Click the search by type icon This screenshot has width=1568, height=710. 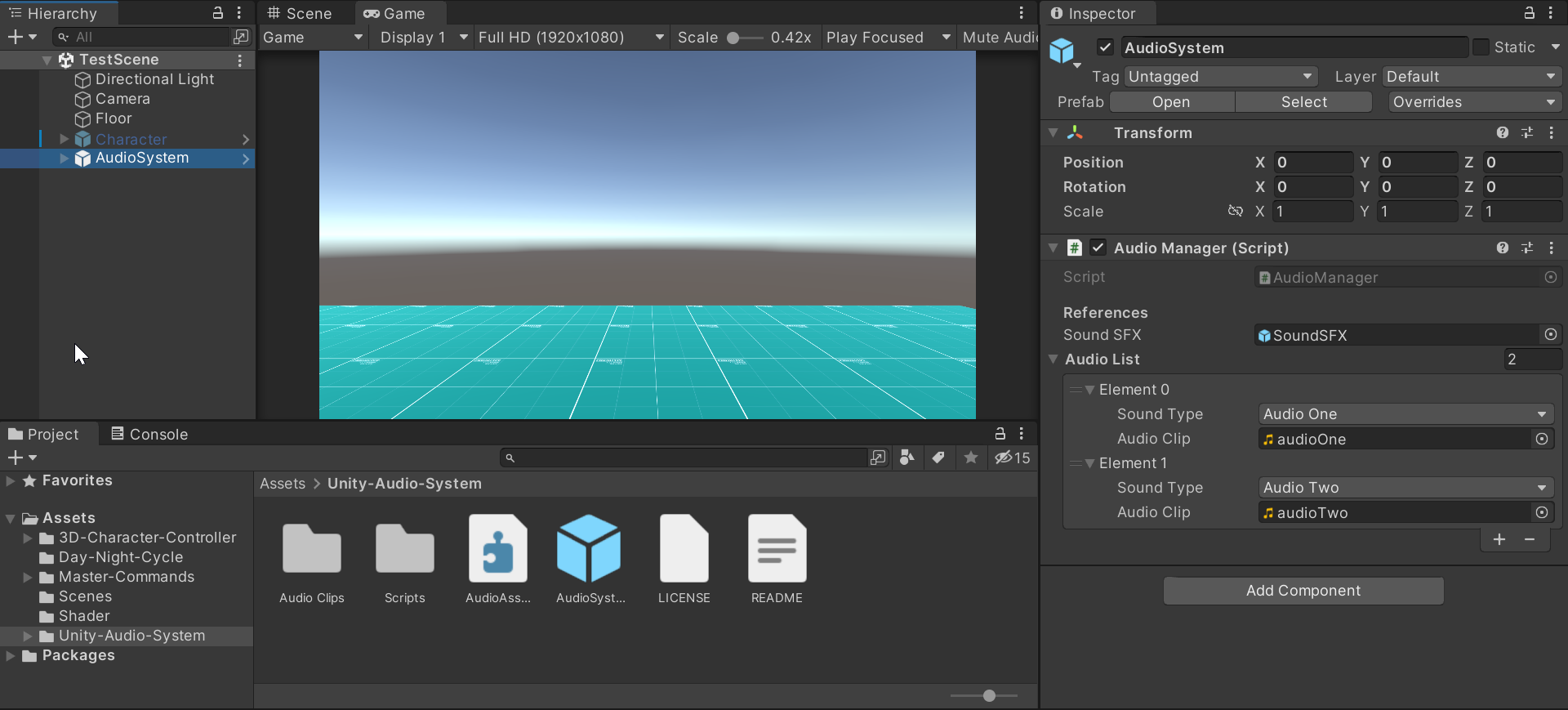(x=906, y=458)
